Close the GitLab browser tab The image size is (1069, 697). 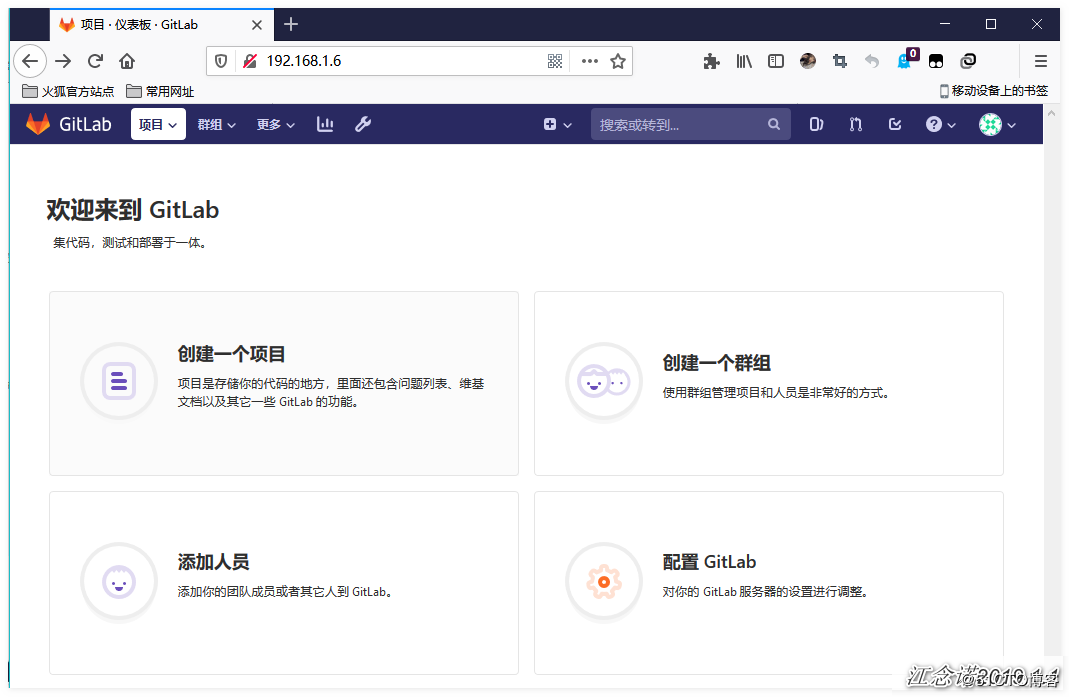257,25
